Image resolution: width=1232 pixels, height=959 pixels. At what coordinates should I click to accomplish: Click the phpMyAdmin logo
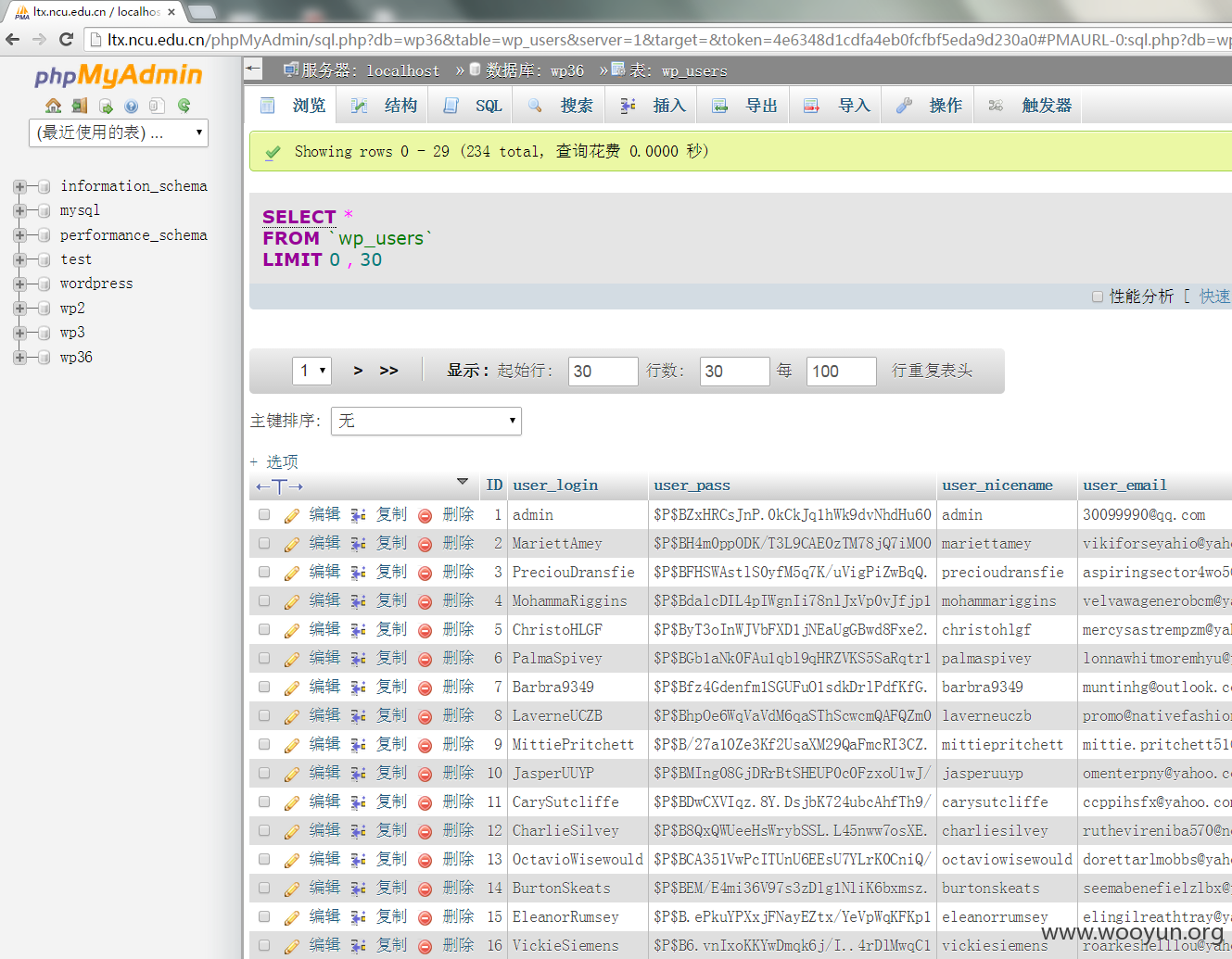coord(119,75)
